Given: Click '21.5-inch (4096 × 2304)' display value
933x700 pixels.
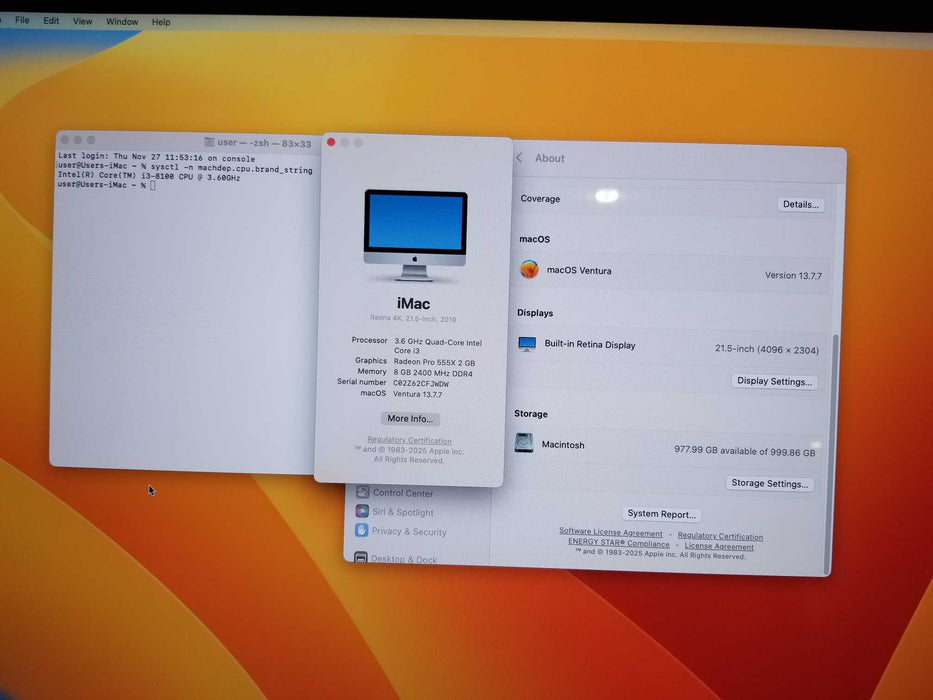Looking at the screenshot, I should coord(766,349).
